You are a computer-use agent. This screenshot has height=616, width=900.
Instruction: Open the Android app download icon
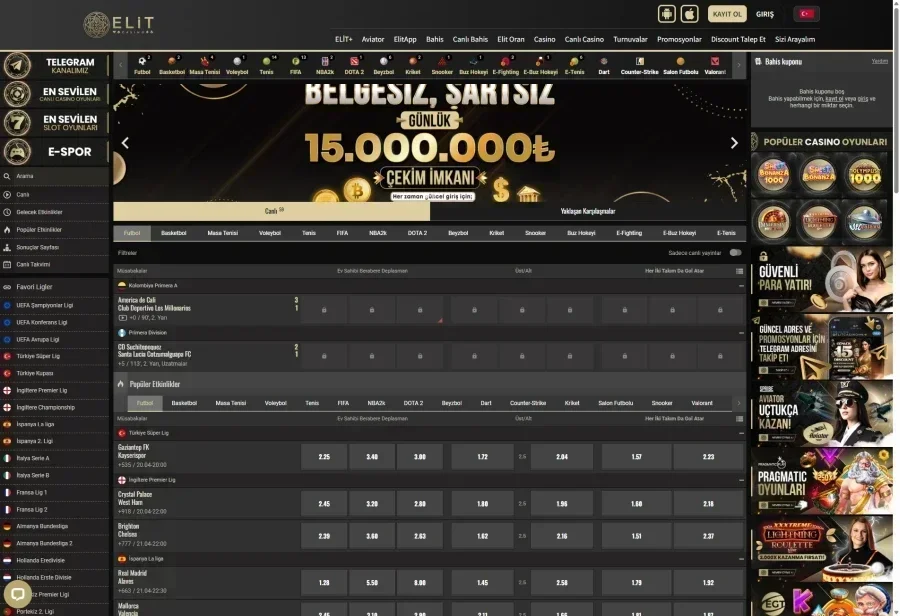coord(666,14)
